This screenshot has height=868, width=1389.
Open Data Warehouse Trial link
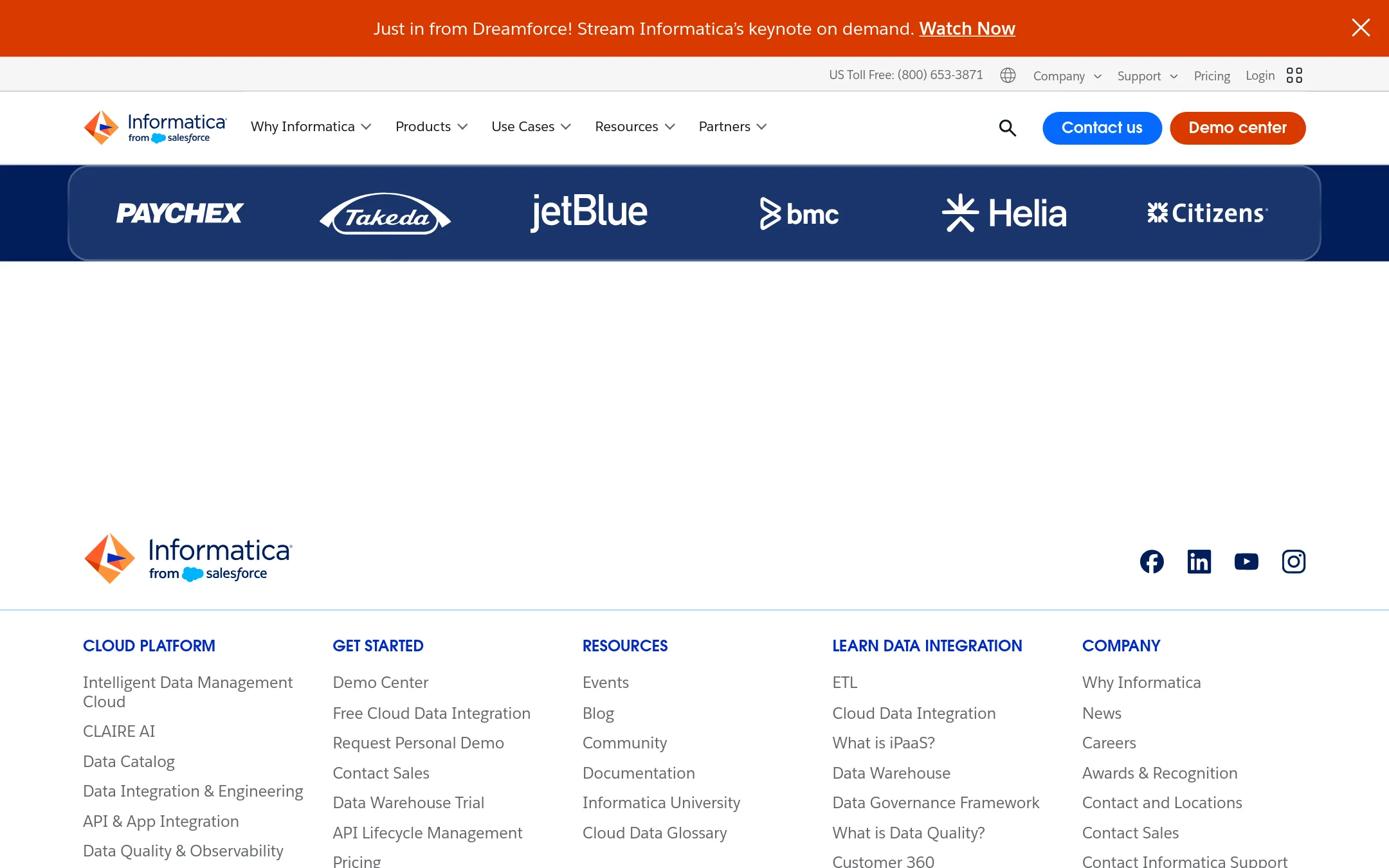pyautogui.click(x=408, y=802)
